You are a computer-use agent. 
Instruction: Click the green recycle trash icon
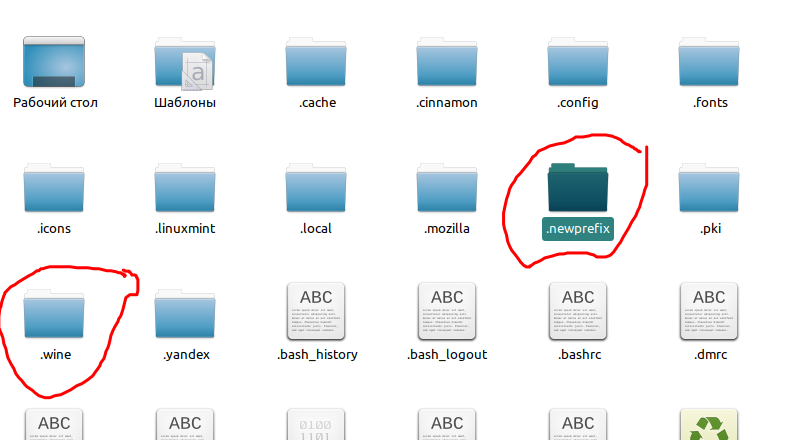click(x=709, y=424)
